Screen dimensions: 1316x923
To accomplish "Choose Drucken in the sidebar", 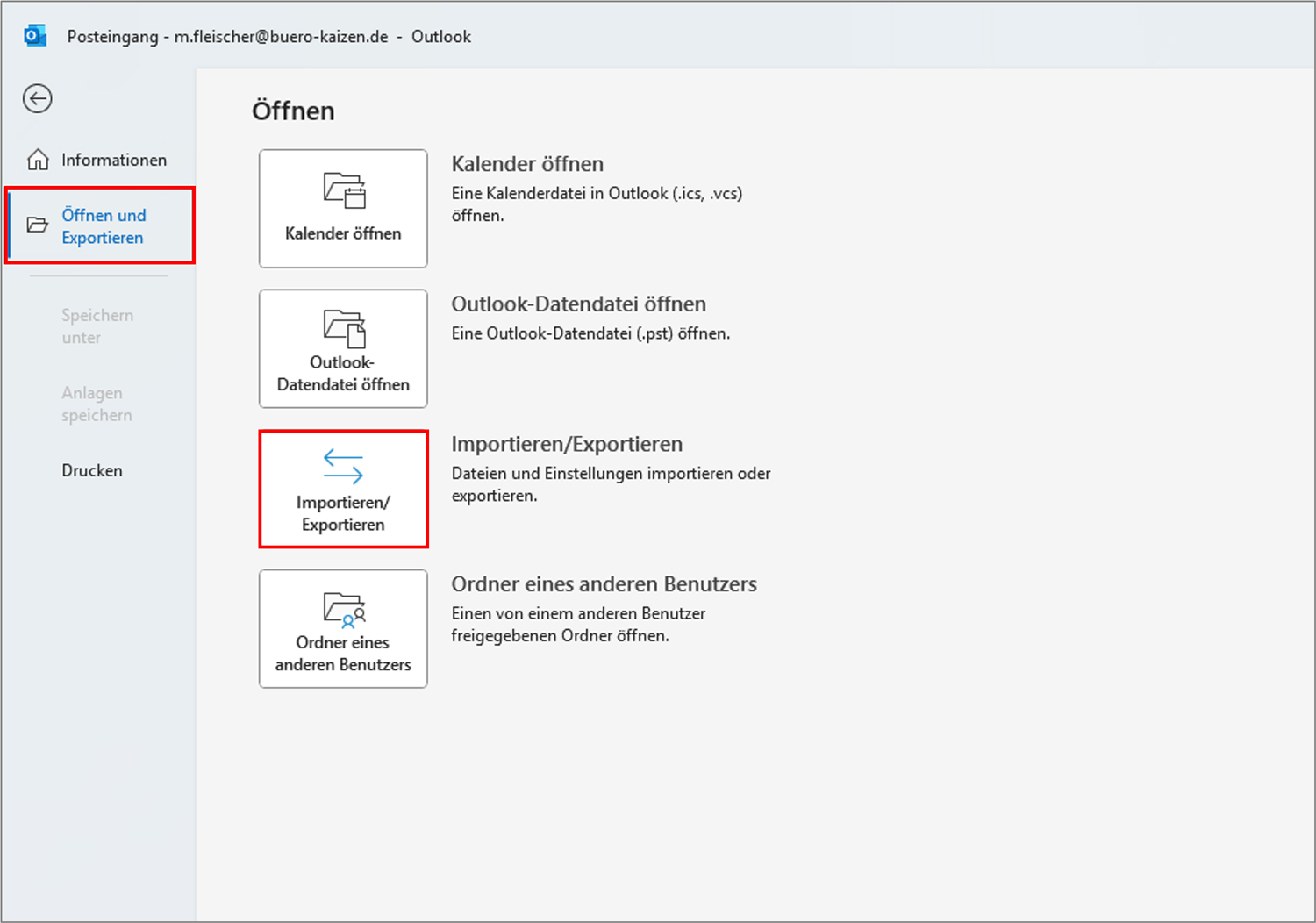I will coord(92,470).
